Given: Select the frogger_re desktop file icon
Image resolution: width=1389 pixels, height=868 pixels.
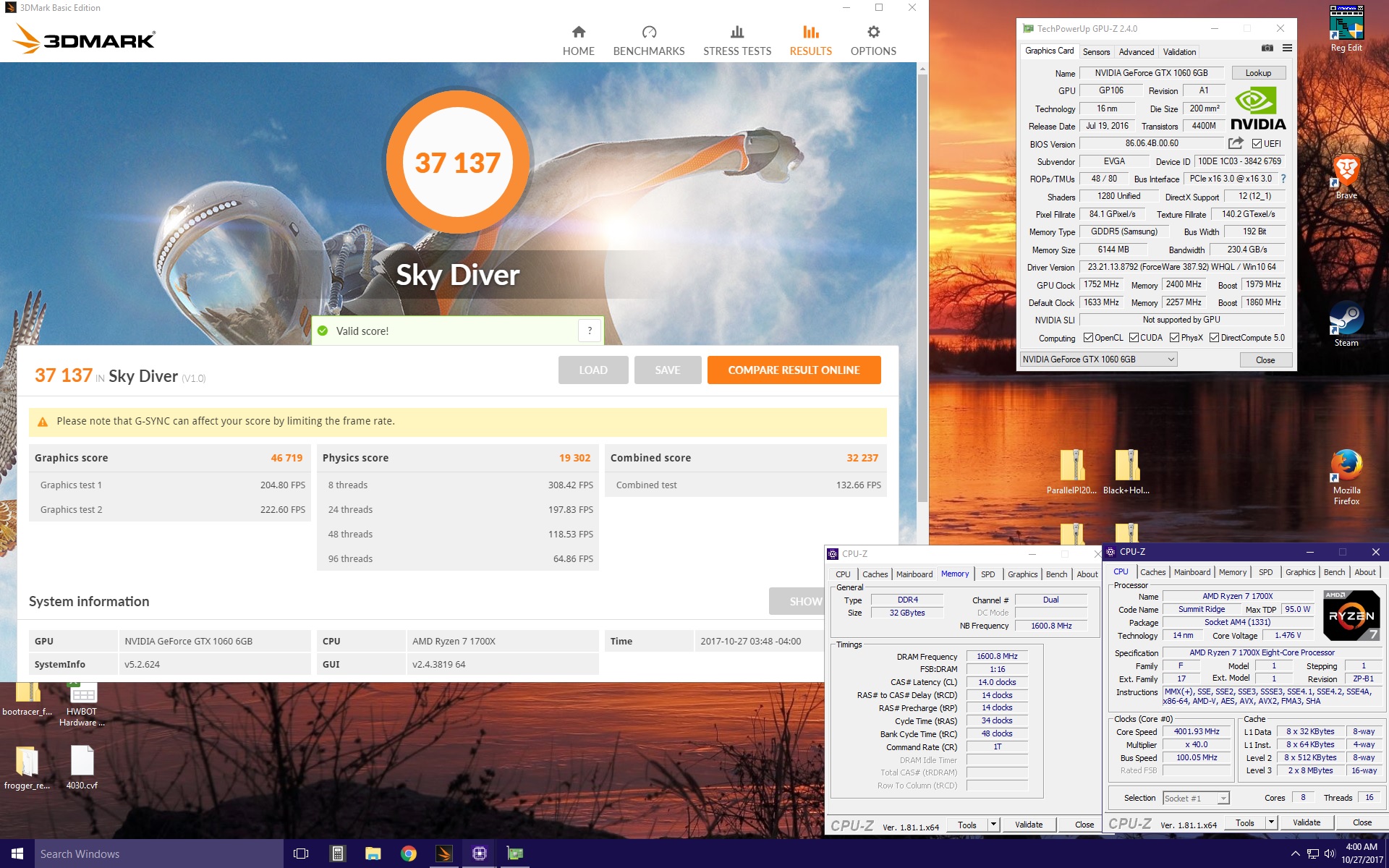Looking at the screenshot, I should pos(27,767).
